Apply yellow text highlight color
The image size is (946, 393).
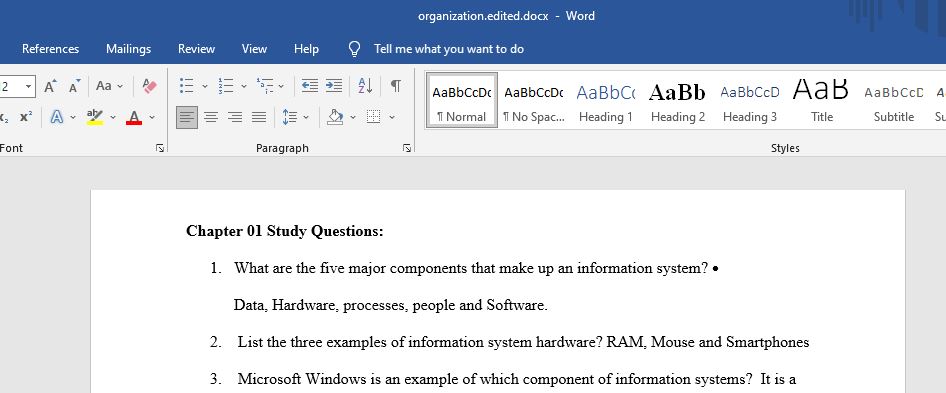pos(95,117)
